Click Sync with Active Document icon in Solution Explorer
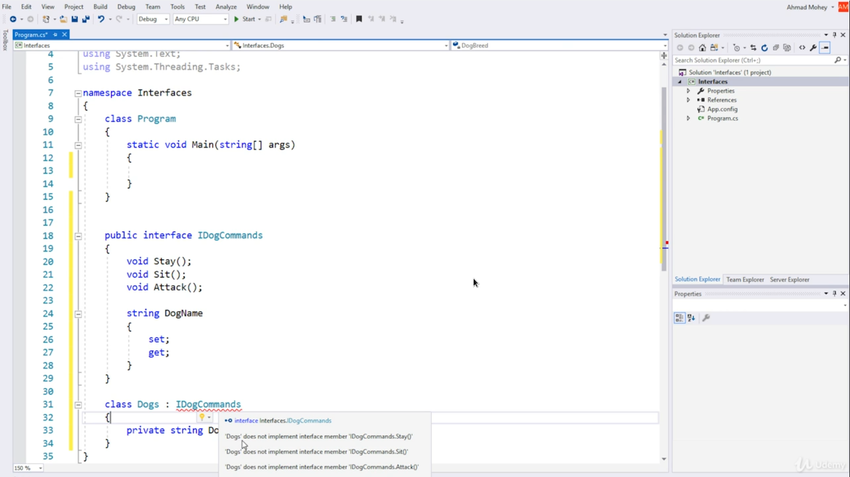 coord(753,48)
